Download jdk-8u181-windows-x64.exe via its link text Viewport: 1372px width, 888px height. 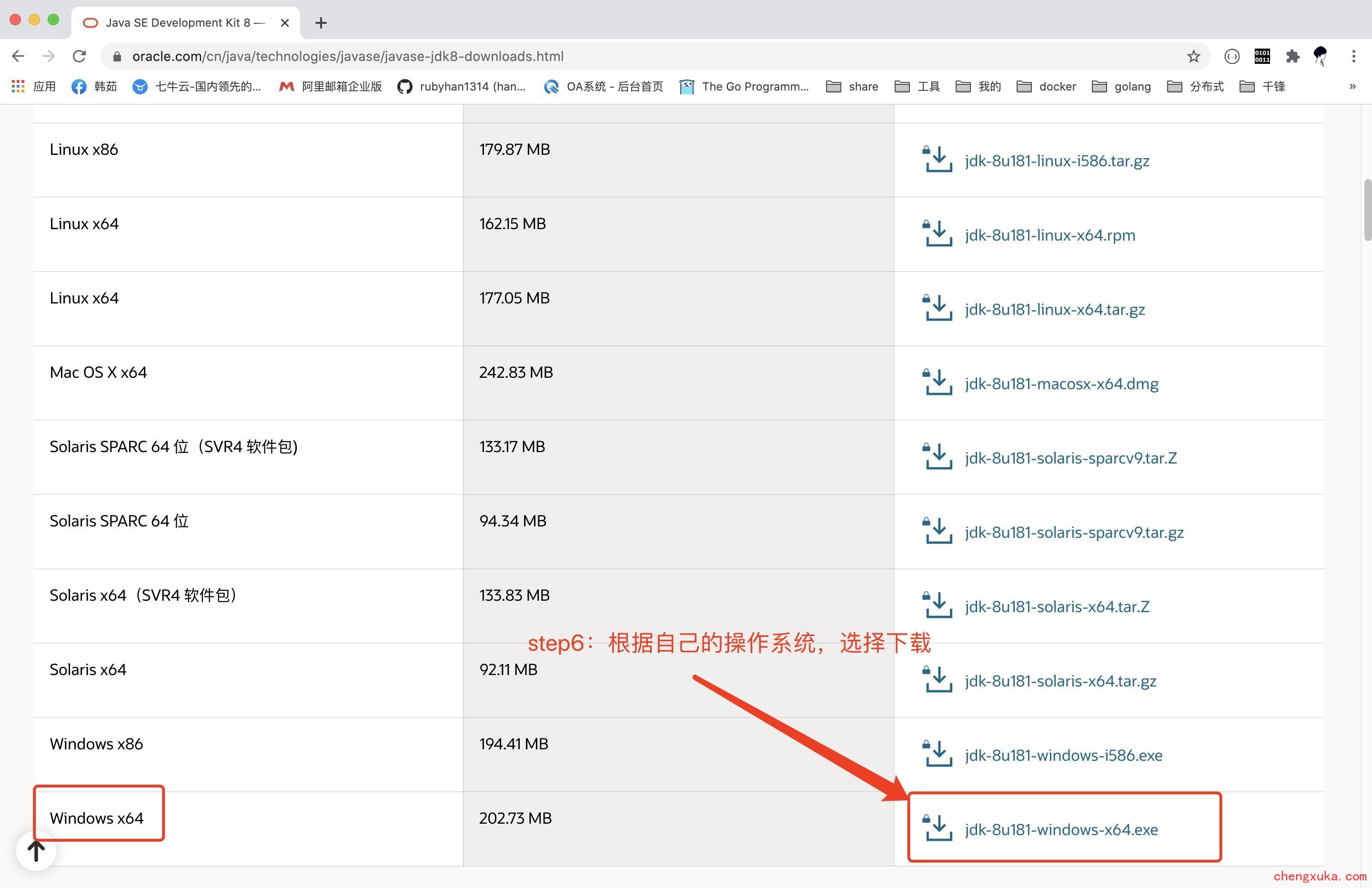(1061, 829)
